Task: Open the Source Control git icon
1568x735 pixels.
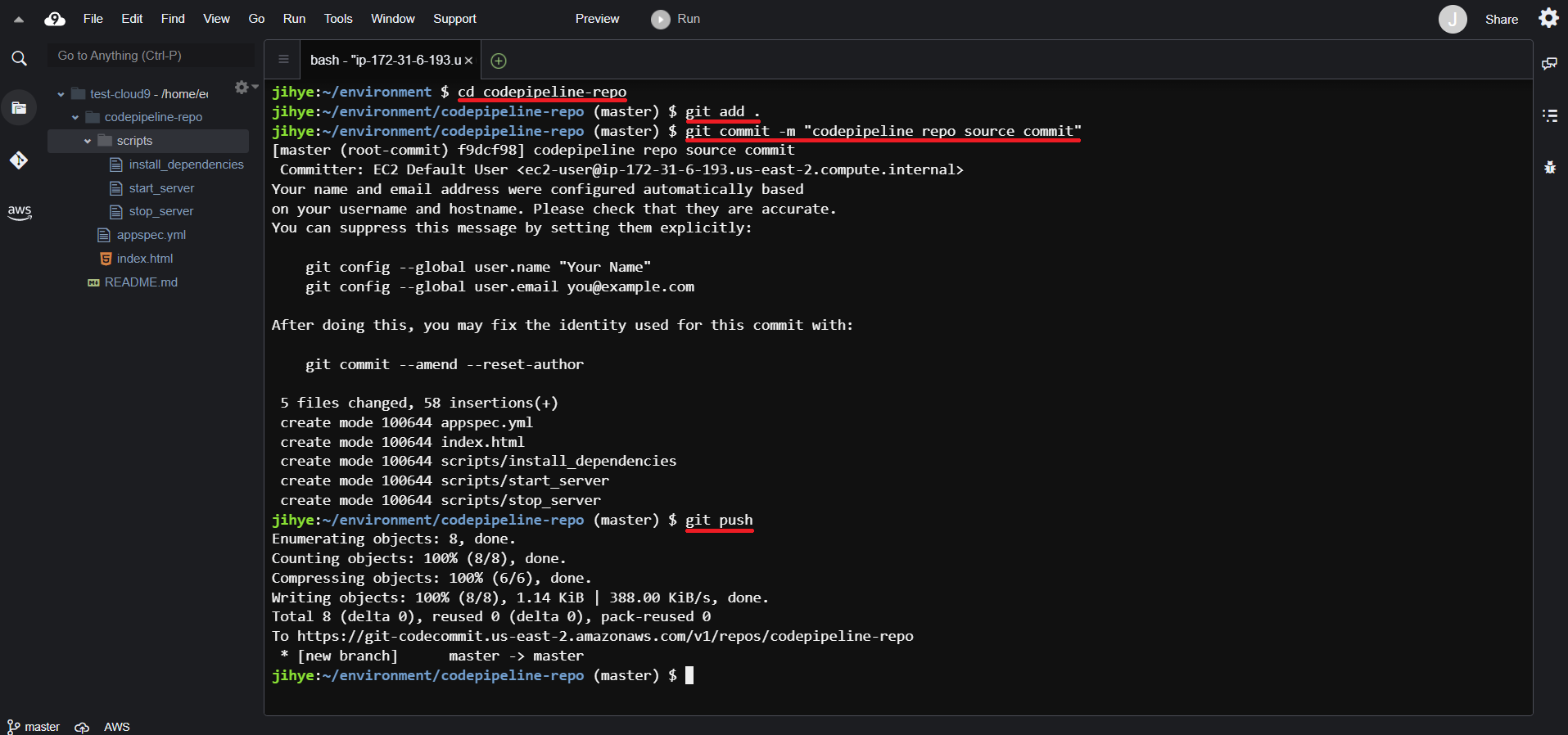Action: coord(19,160)
